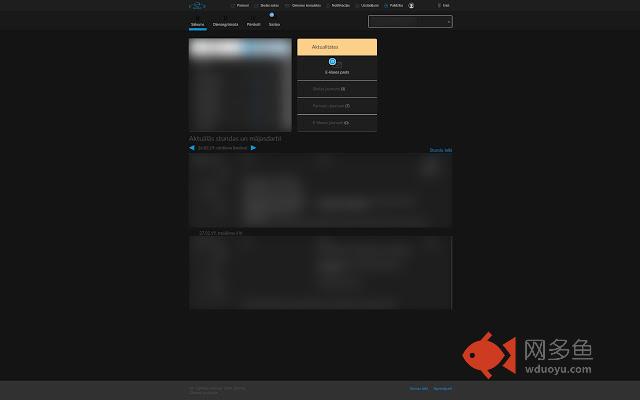The image size is (640, 400).
Task: Open the dropdown box at top right
Action: click(x=409, y=21)
